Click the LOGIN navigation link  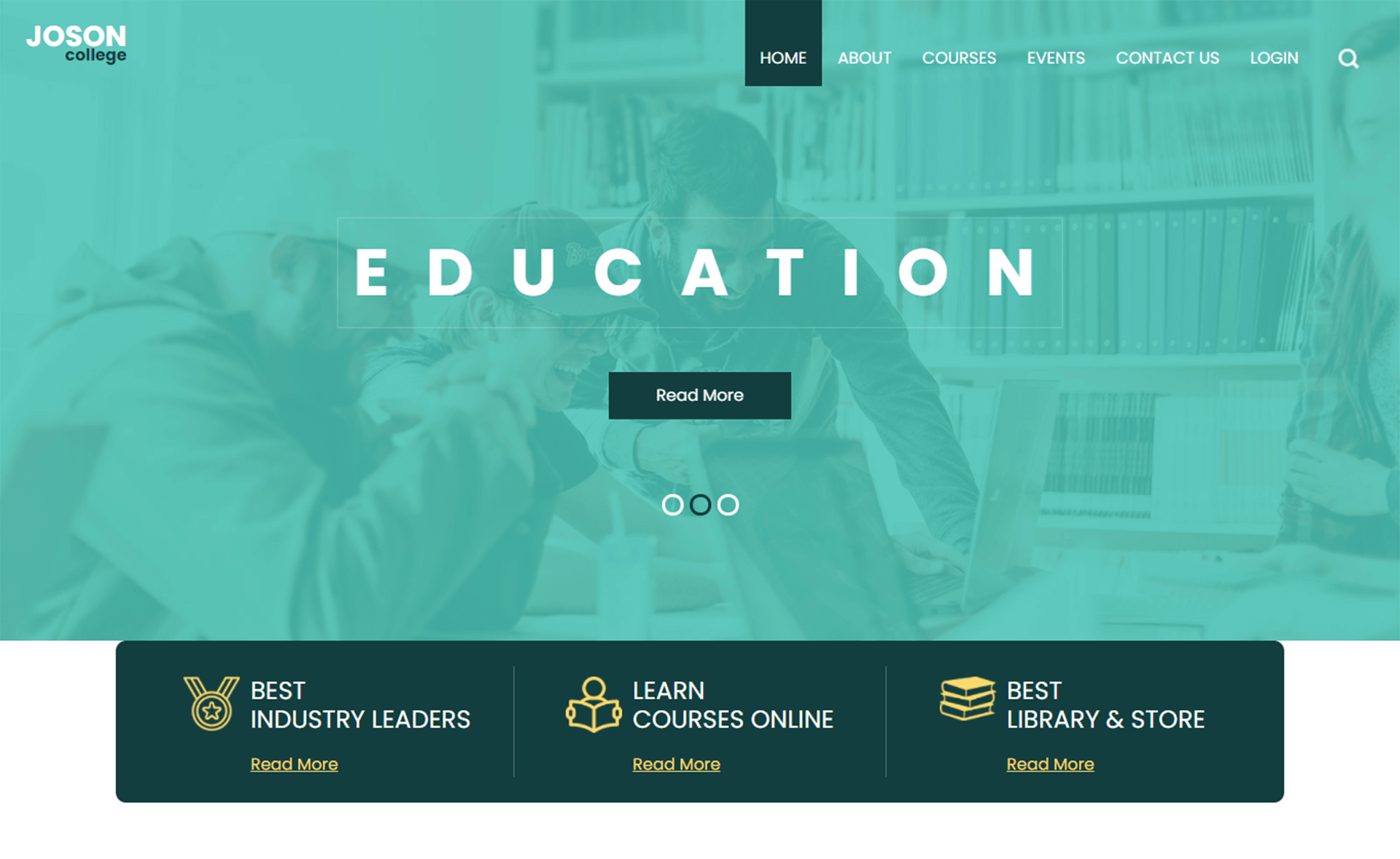click(1276, 57)
